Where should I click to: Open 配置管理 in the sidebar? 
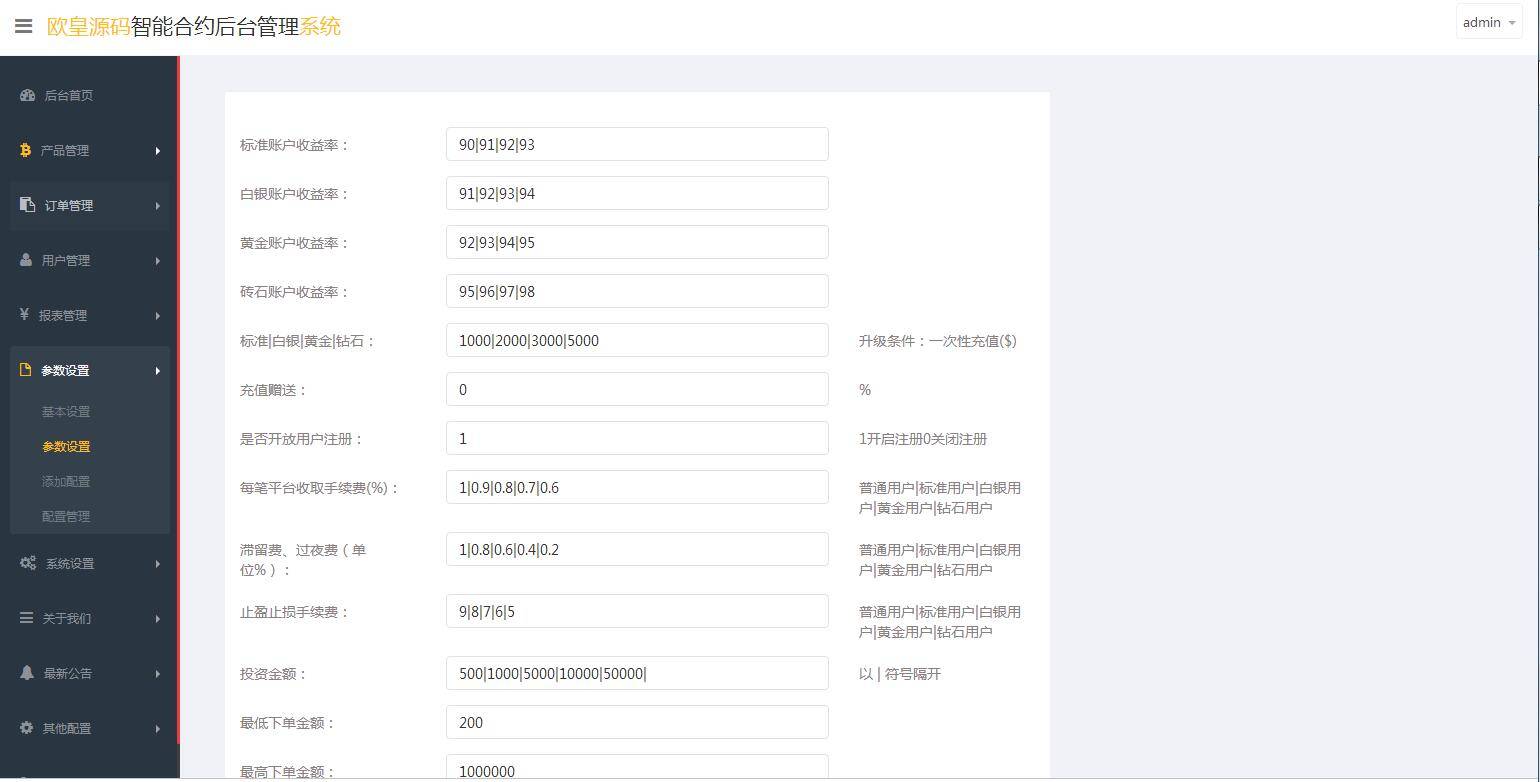point(65,516)
